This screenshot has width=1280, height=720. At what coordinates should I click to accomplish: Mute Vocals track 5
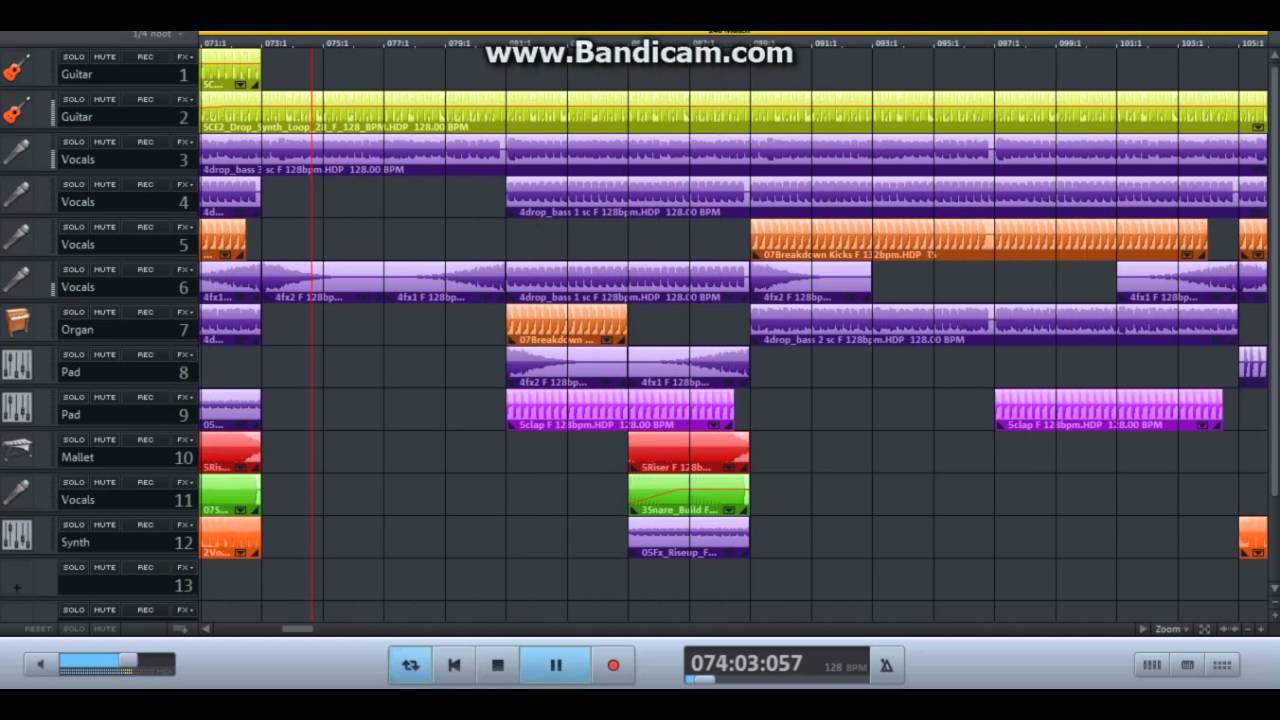click(x=105, y=227)
